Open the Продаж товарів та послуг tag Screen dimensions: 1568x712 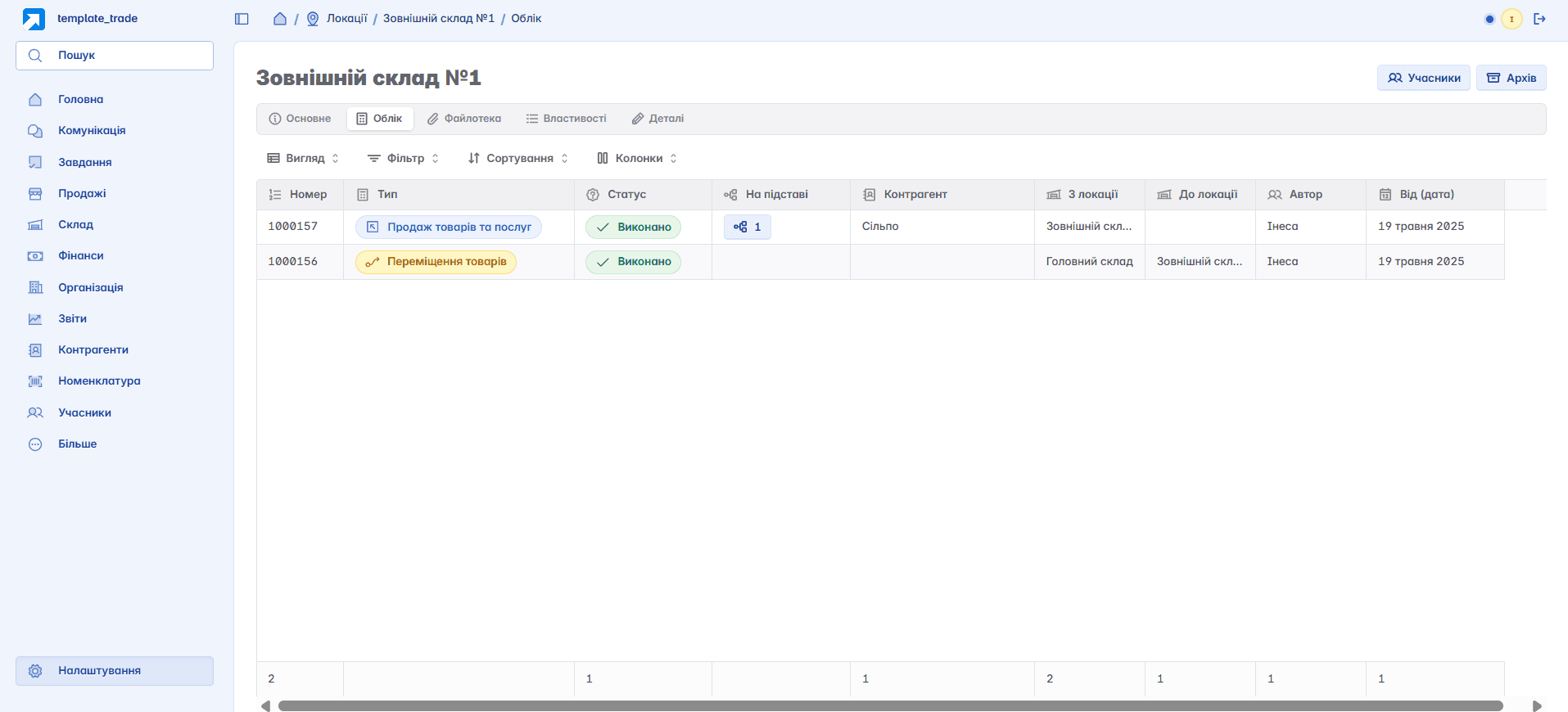coord(449,227)
